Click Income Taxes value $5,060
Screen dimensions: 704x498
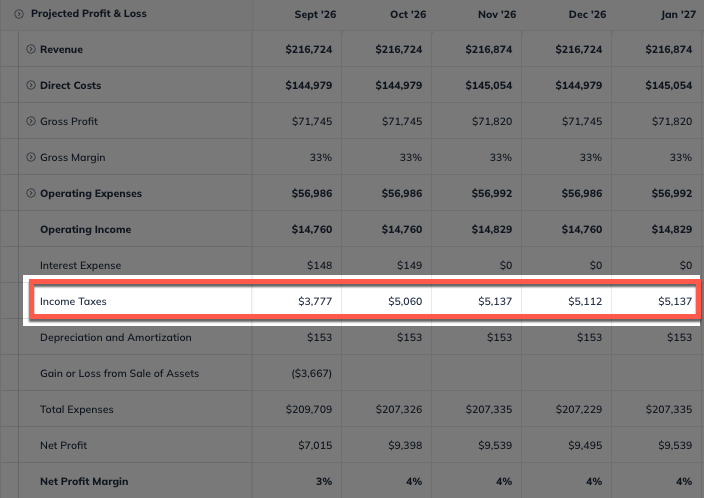tap(405, 301)
